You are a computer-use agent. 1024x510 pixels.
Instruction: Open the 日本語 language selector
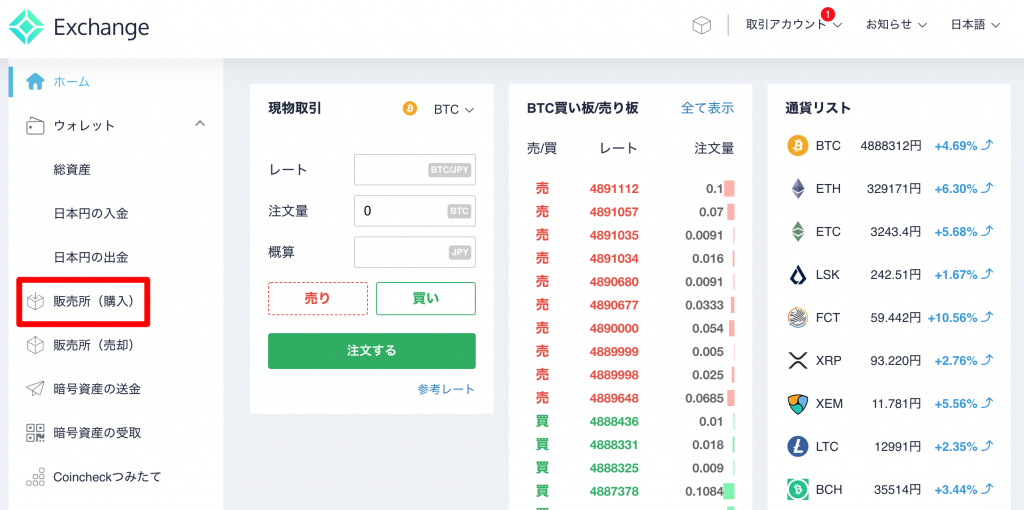pos(974,25)
